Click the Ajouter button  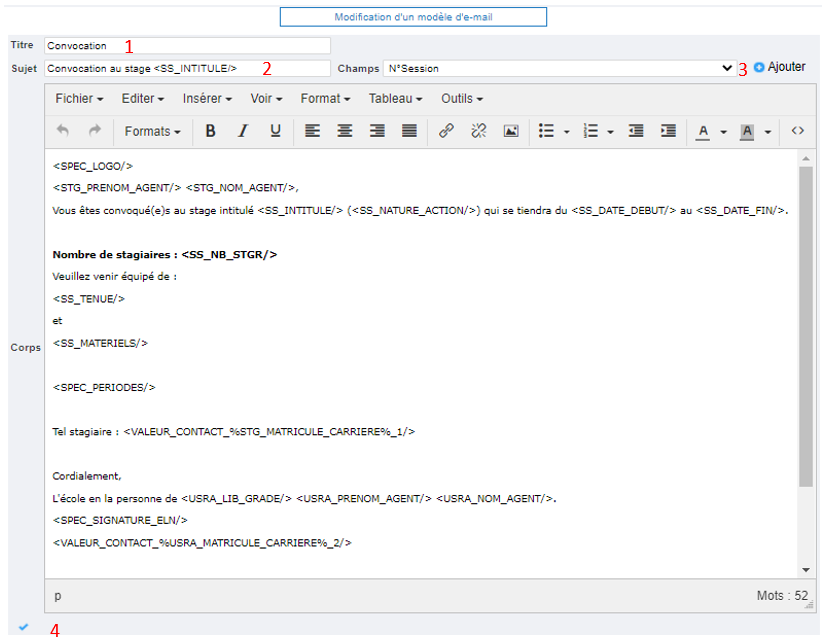(779, 67)
